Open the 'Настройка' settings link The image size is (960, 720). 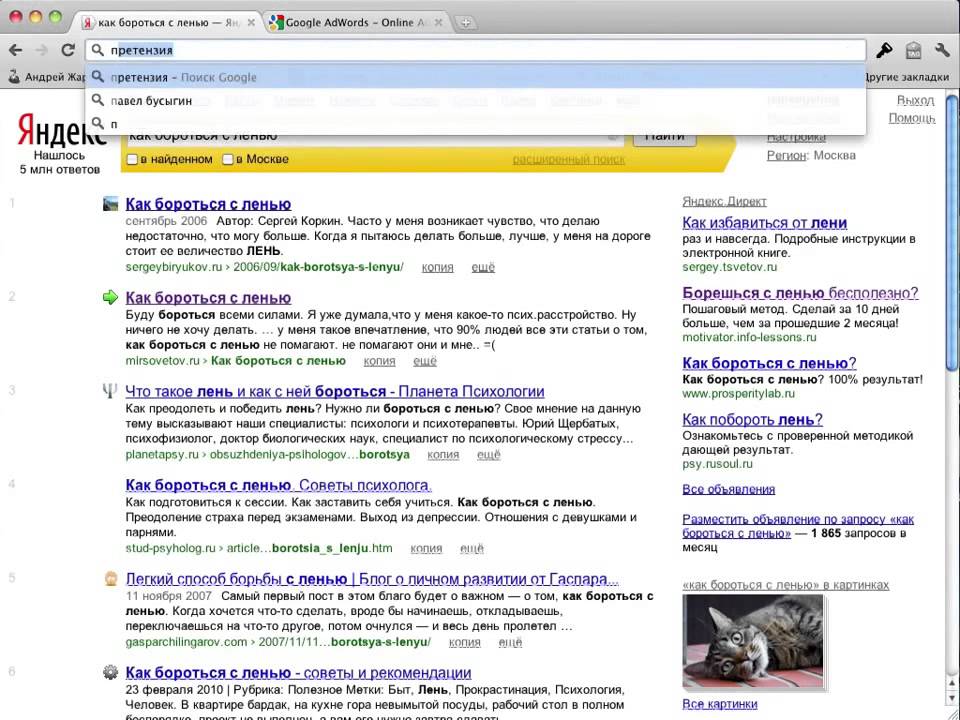[x=796, y=137]
